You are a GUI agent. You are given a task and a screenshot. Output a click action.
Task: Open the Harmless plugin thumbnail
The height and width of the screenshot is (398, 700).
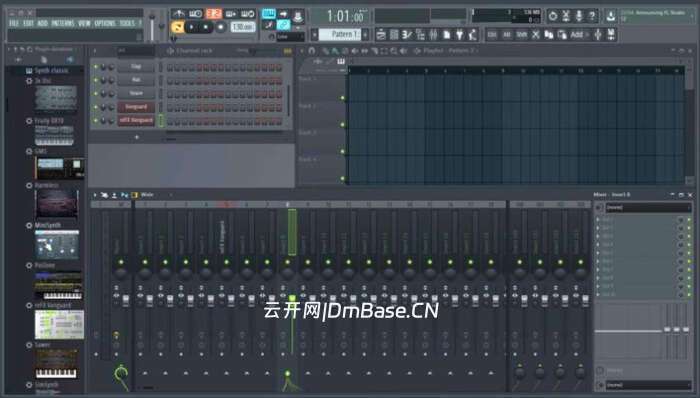tap(57, 204)
